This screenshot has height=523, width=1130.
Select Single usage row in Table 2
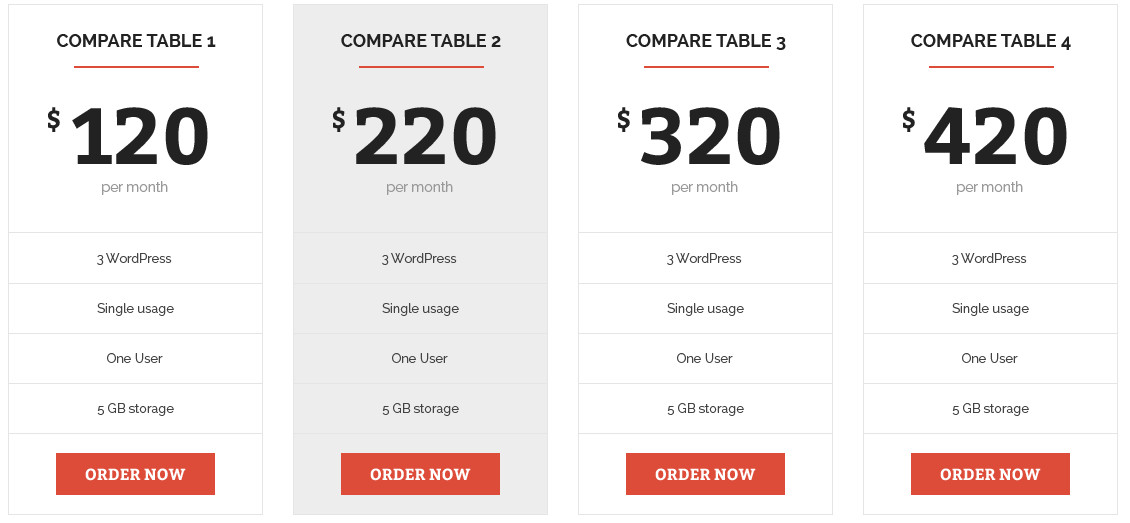[x=420, y=308]
